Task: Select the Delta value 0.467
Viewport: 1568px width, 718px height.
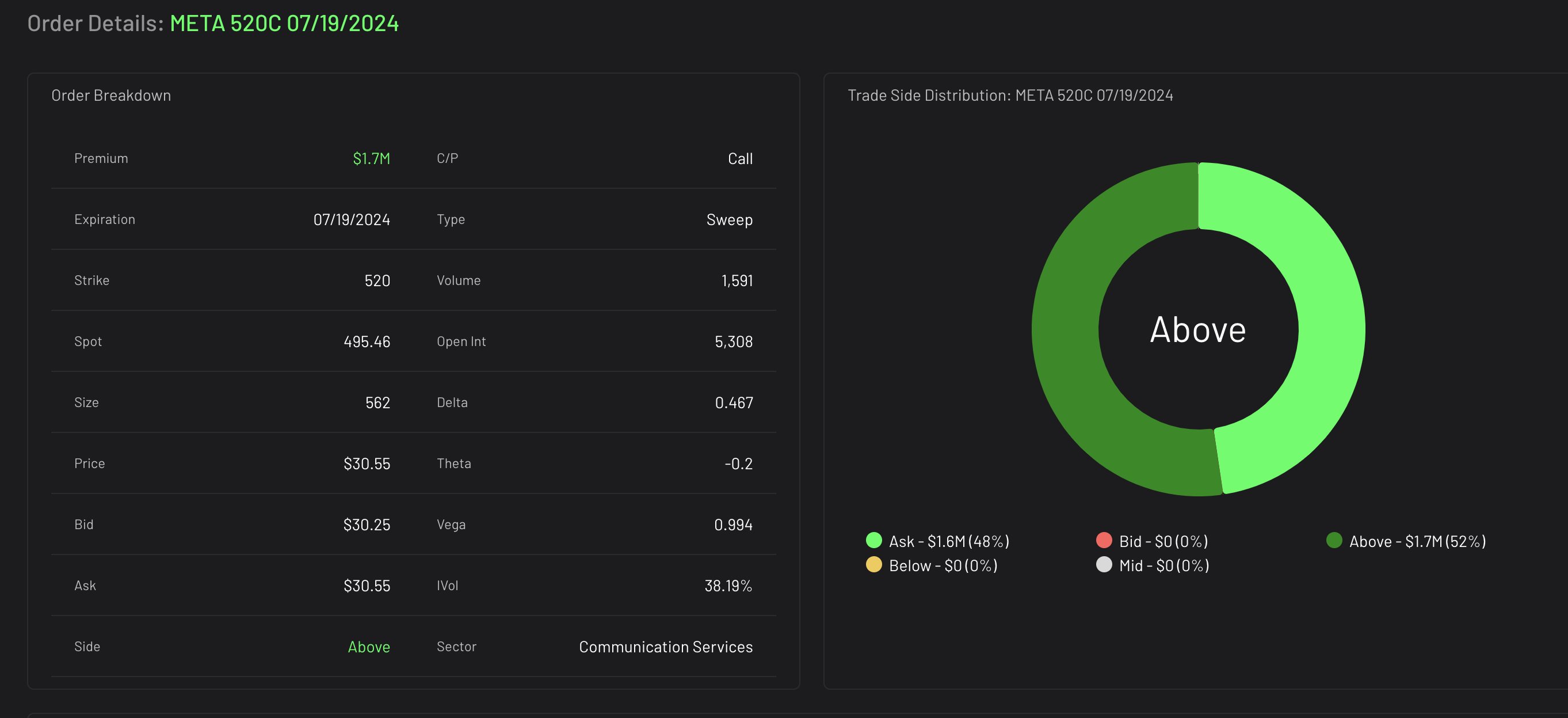Action: (x=734, y=402)
